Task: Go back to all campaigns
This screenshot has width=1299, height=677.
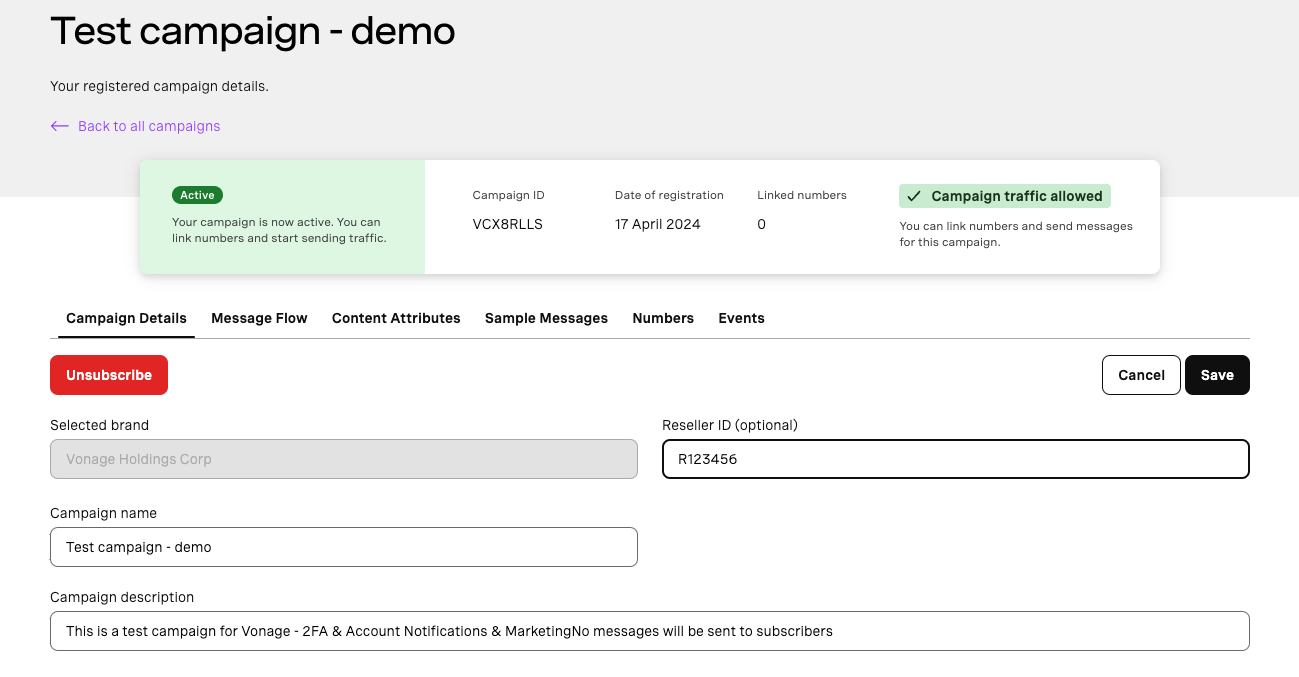Action: pos(149,126)
